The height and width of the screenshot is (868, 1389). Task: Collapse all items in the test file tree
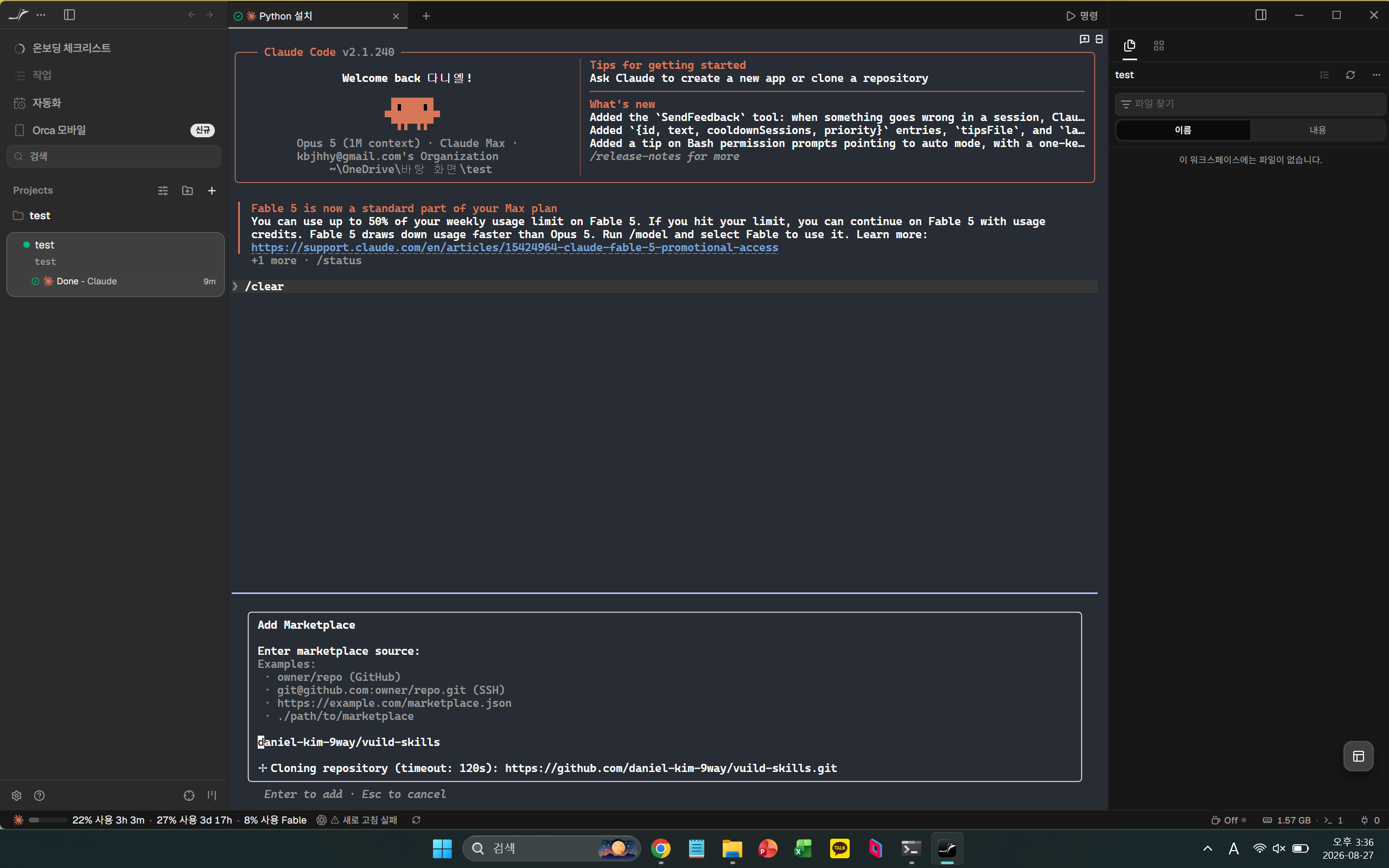pos(1324,75)
